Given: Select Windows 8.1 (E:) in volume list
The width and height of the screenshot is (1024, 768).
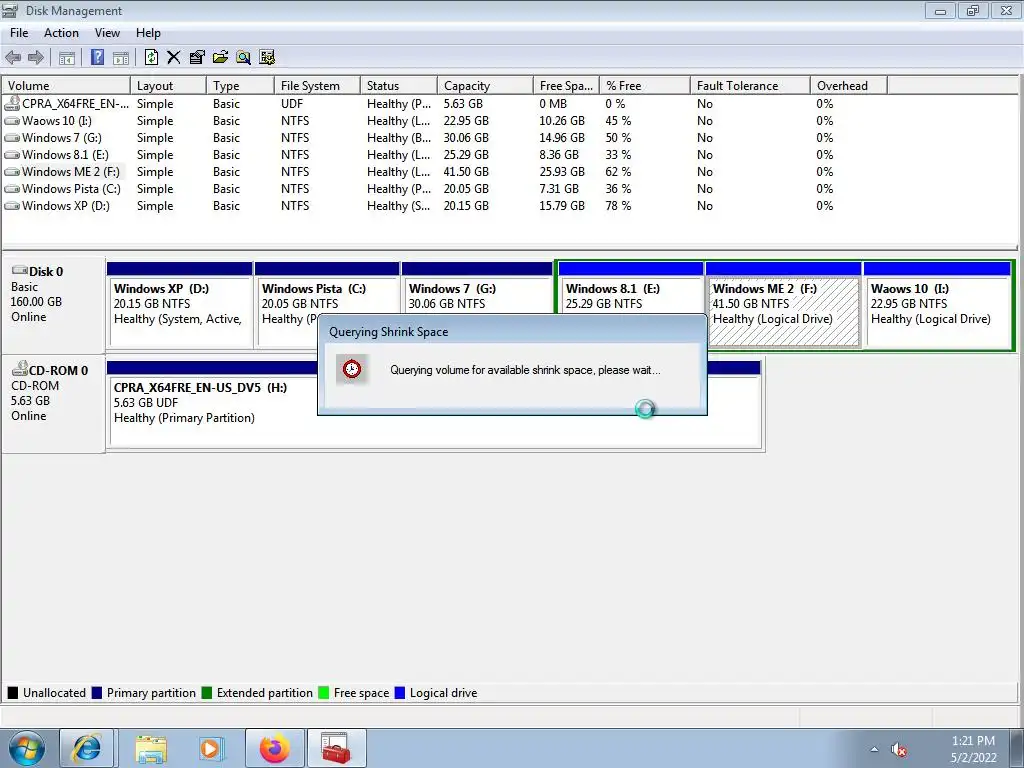Looking at the screenshot, I should pos(65,155).
